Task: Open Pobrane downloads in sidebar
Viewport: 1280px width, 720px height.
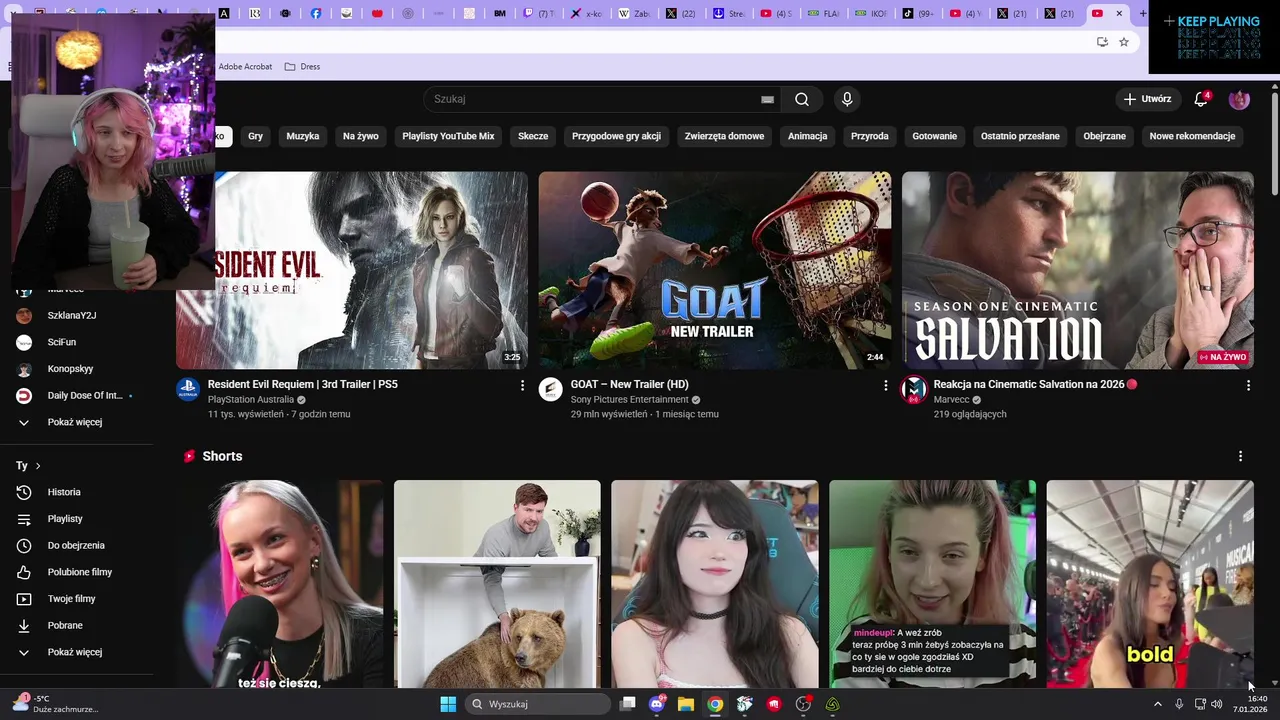Action: (65, 625)
